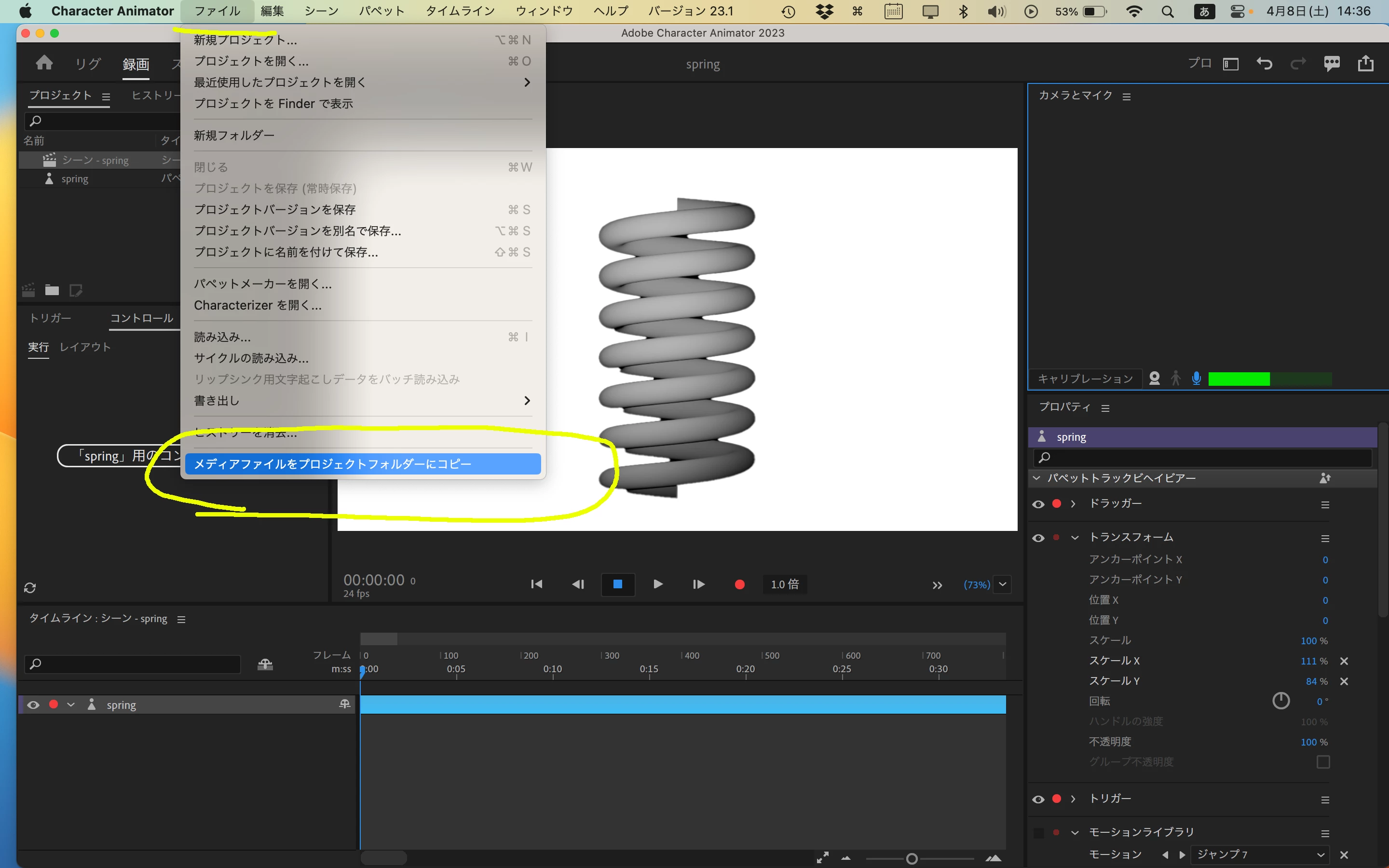Click the Calibration button
The image size is (1389, 868).
tap(1085, 379)
